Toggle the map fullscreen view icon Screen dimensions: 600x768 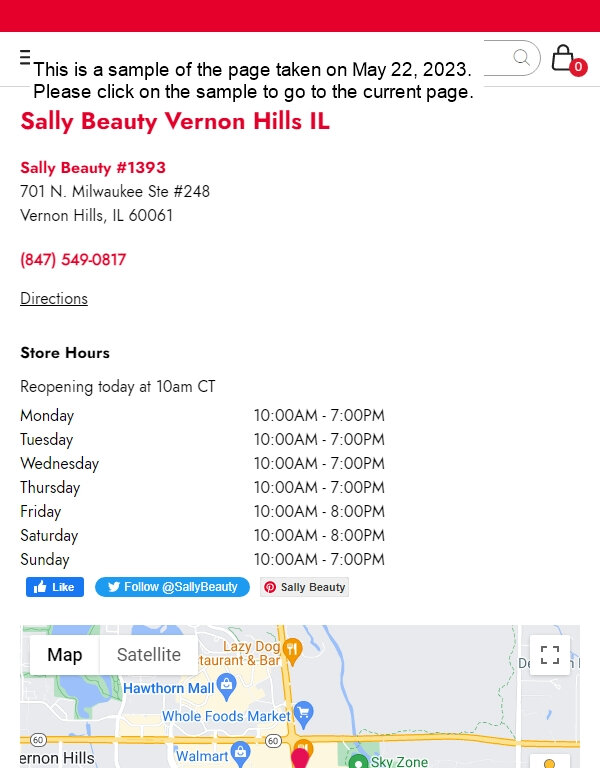click(x=550, y=655)
